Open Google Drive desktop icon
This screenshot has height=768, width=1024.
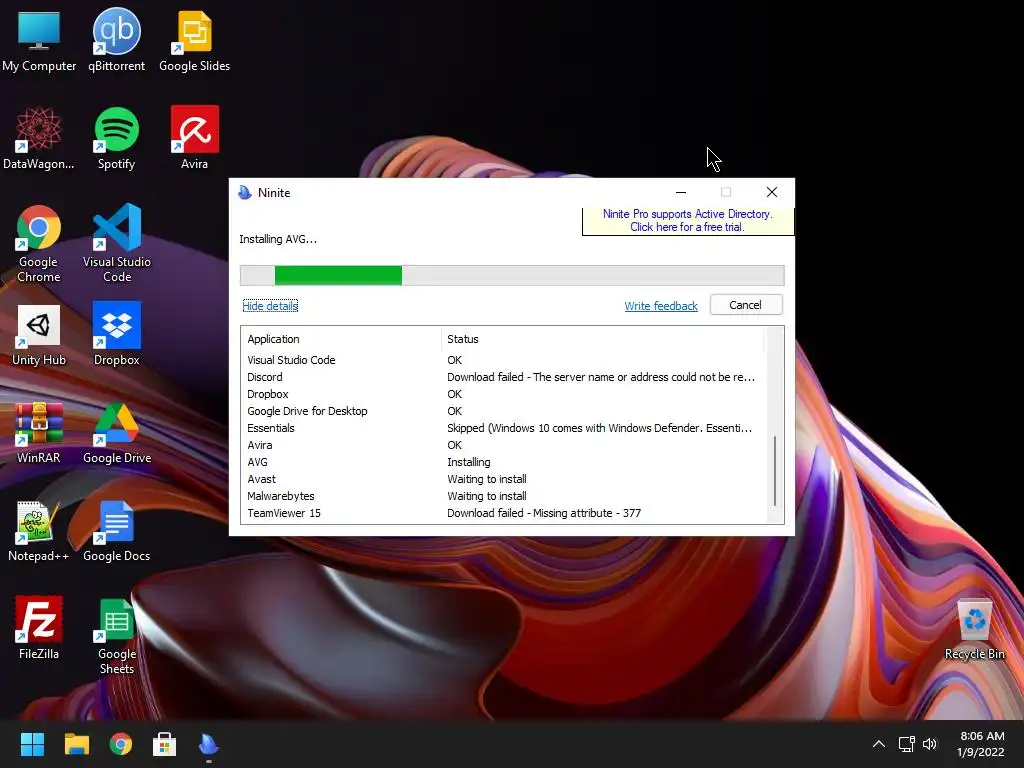tap(117, 433)
